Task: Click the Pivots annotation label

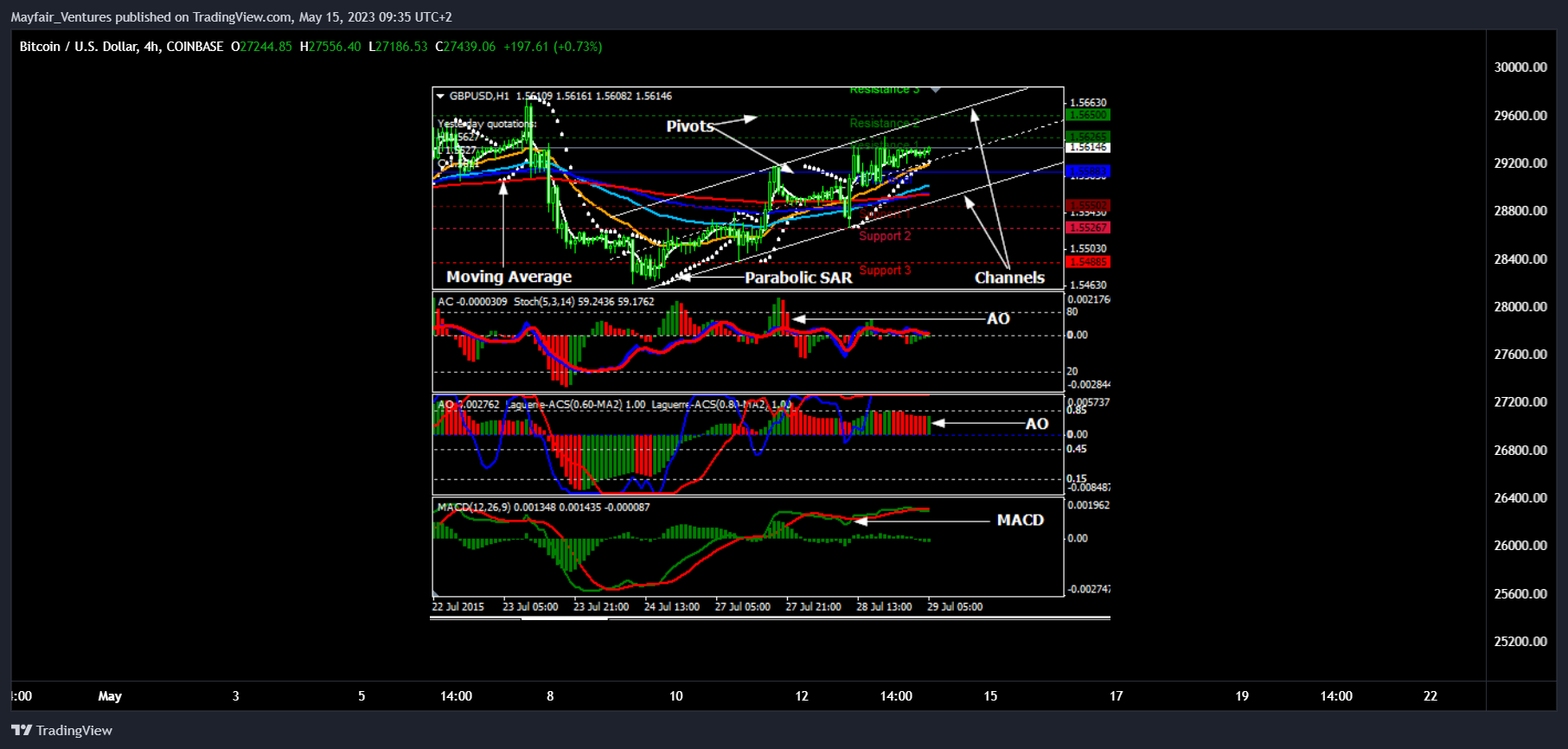Action: (689, 126)
